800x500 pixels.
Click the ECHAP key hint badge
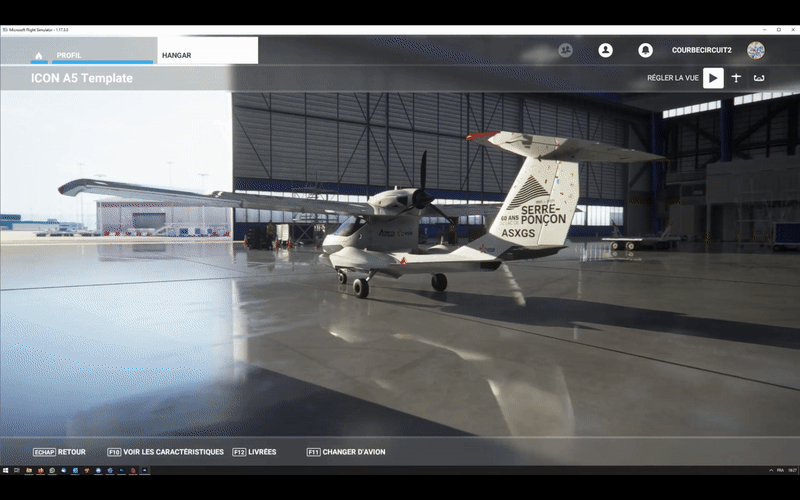click(44, 452)
